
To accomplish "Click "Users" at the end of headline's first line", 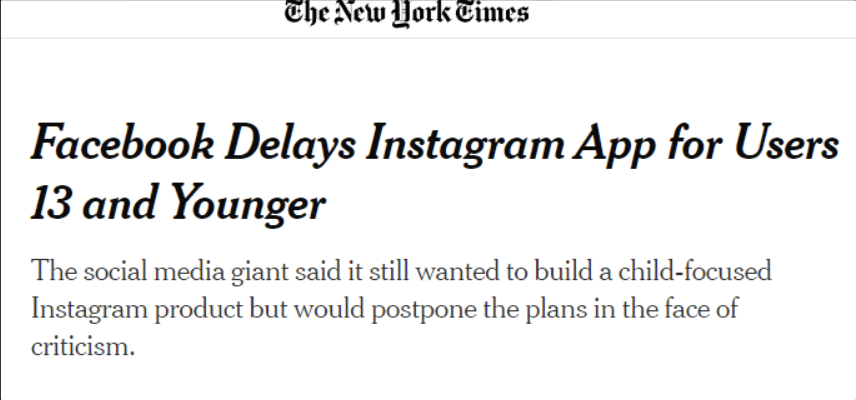I will 786,145.
